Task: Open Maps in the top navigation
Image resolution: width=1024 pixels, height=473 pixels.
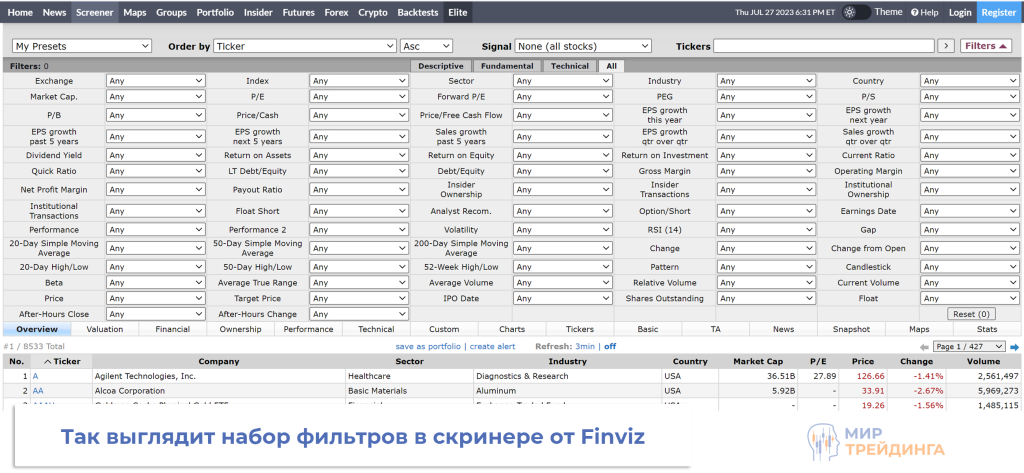Action: [134, 12]
